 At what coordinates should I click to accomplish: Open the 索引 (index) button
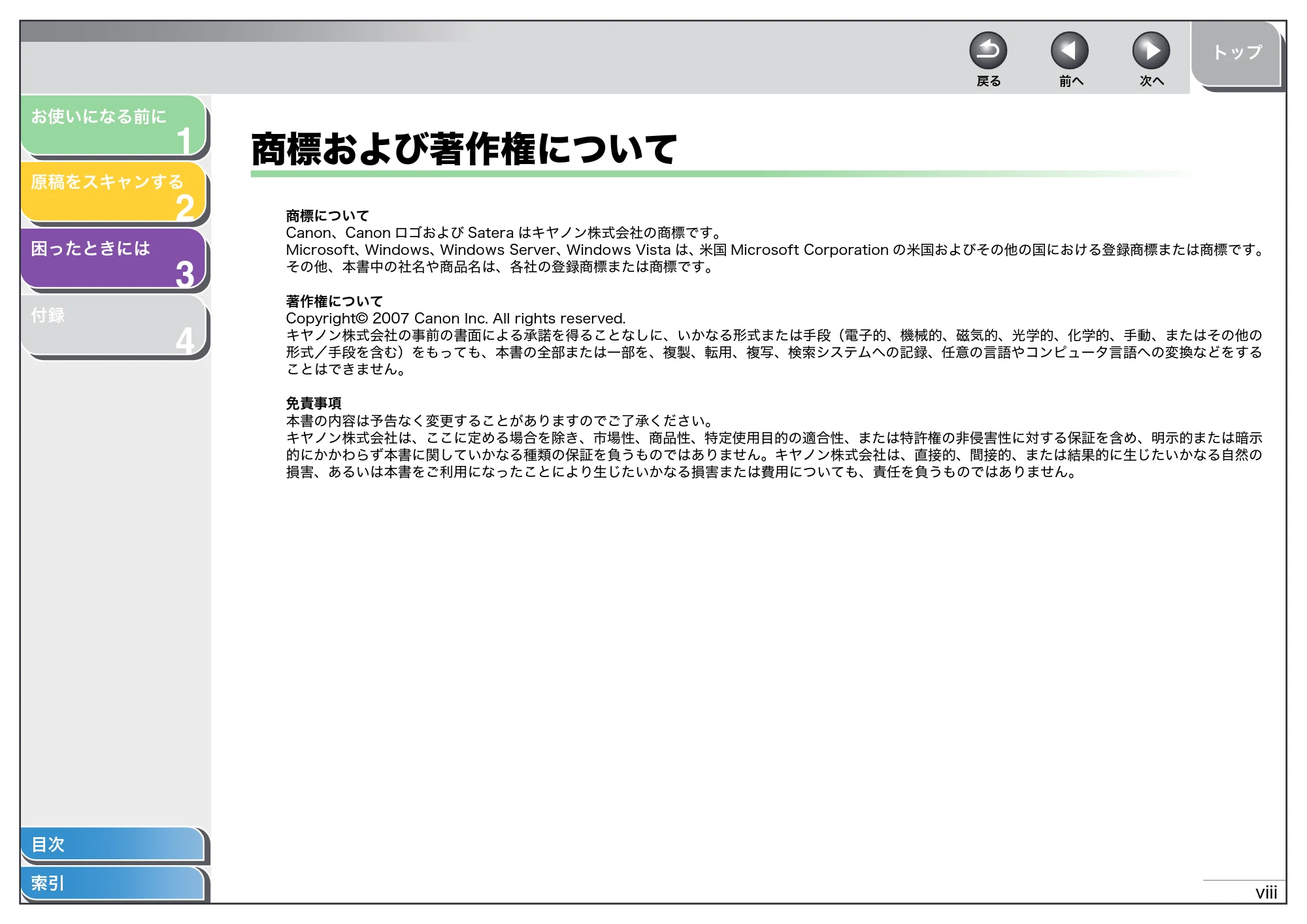[112, 883]
